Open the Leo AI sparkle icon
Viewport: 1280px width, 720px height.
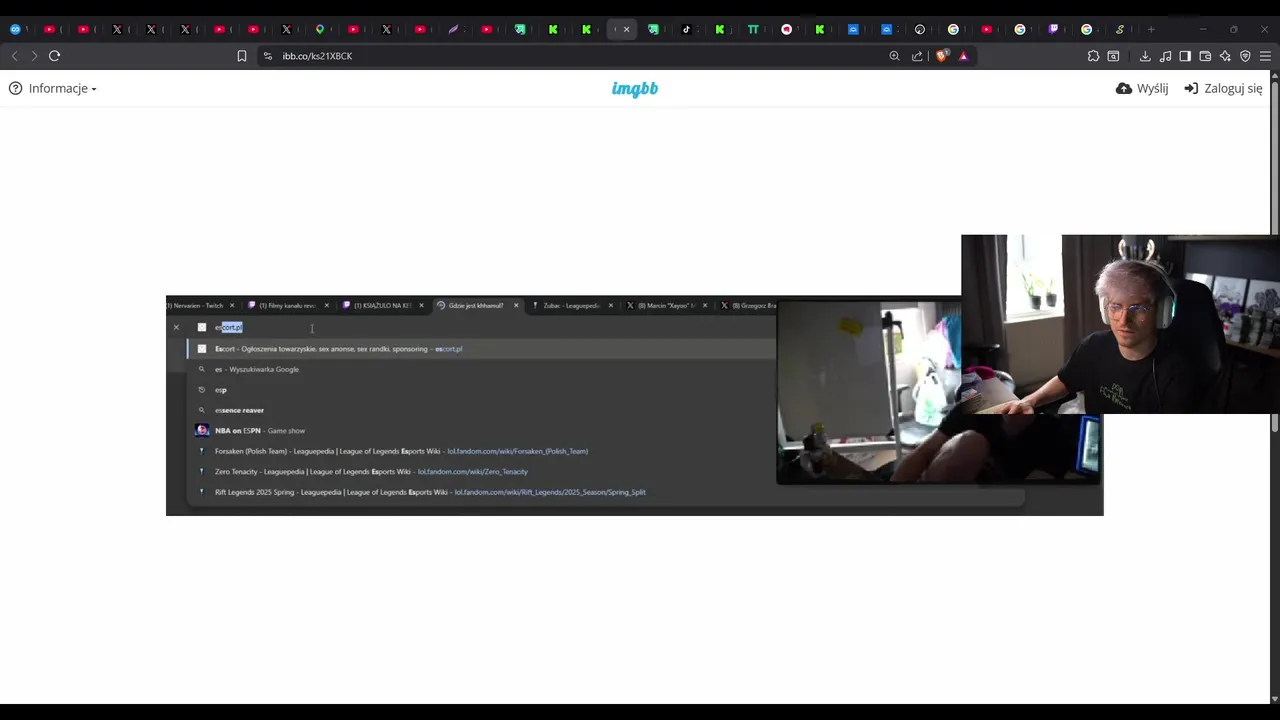tap(1225, 56)
